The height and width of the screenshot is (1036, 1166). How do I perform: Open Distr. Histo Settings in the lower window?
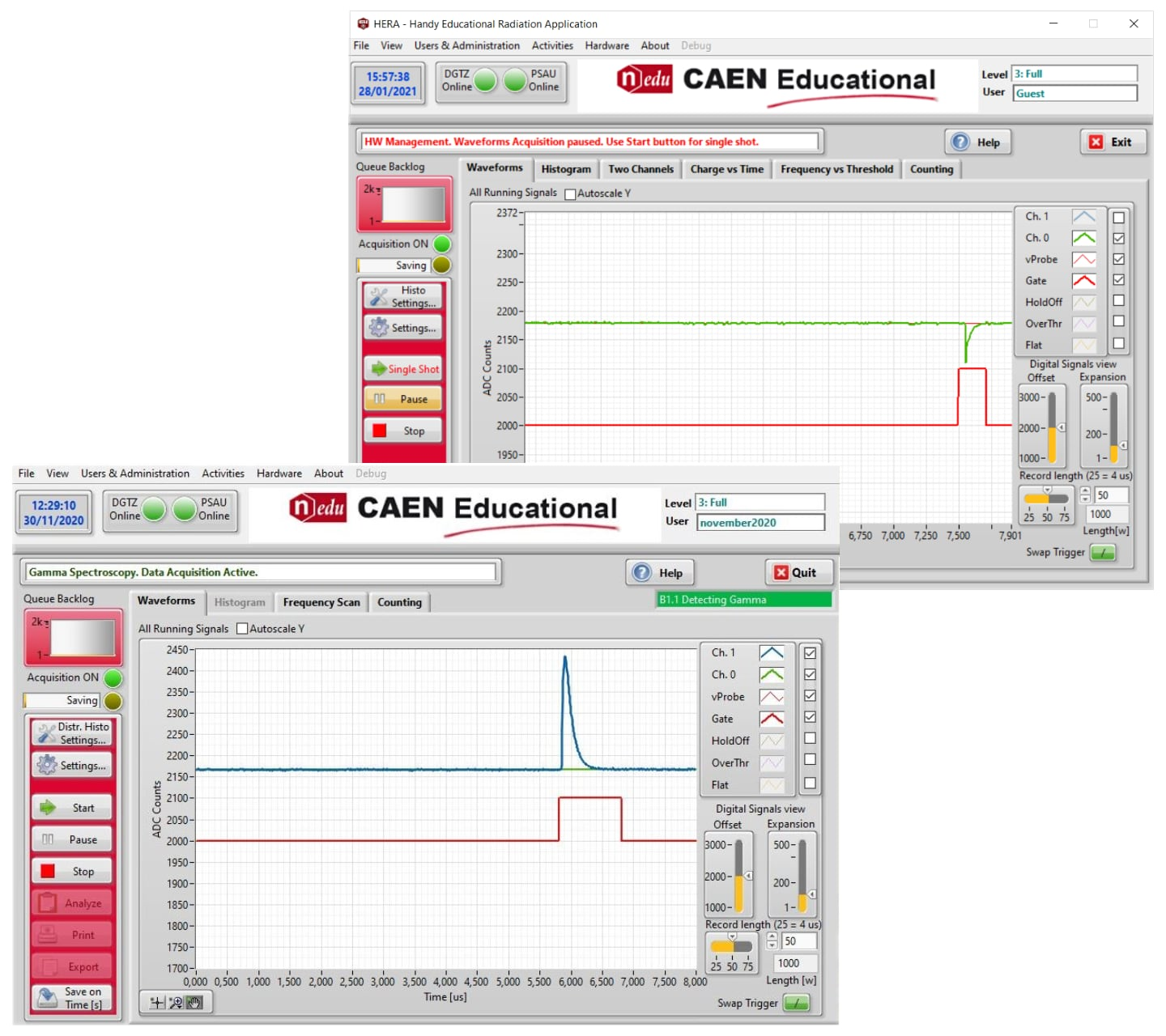[x=71, y=733]
